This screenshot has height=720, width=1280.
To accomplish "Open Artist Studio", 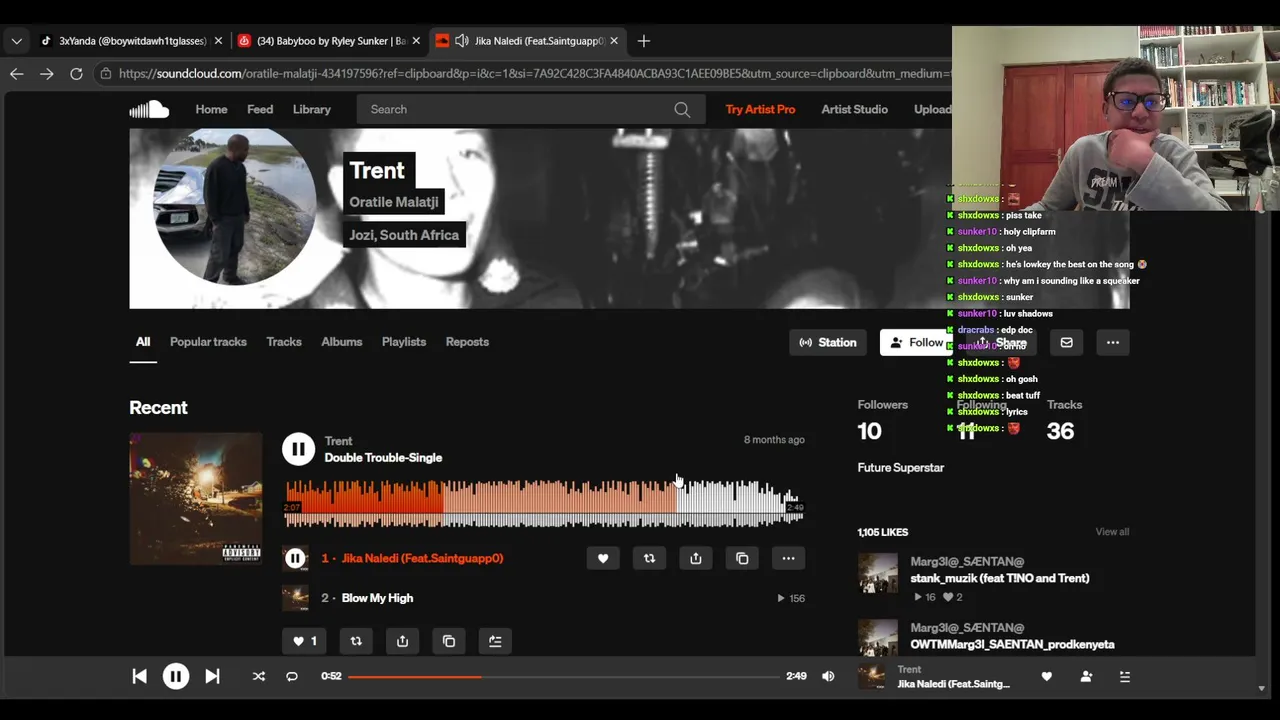I will [x=855, y=110].
